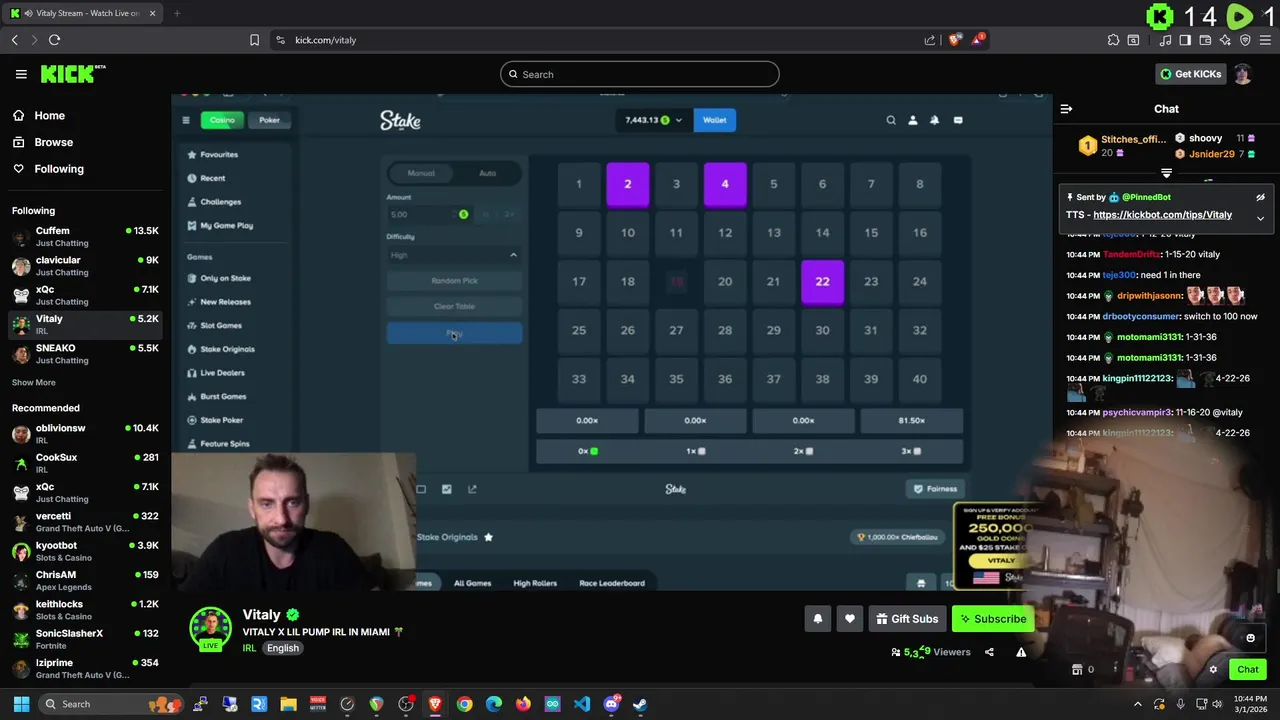
Task: Bookmark this page with the bookmark icon
Action: pos(254,40)
